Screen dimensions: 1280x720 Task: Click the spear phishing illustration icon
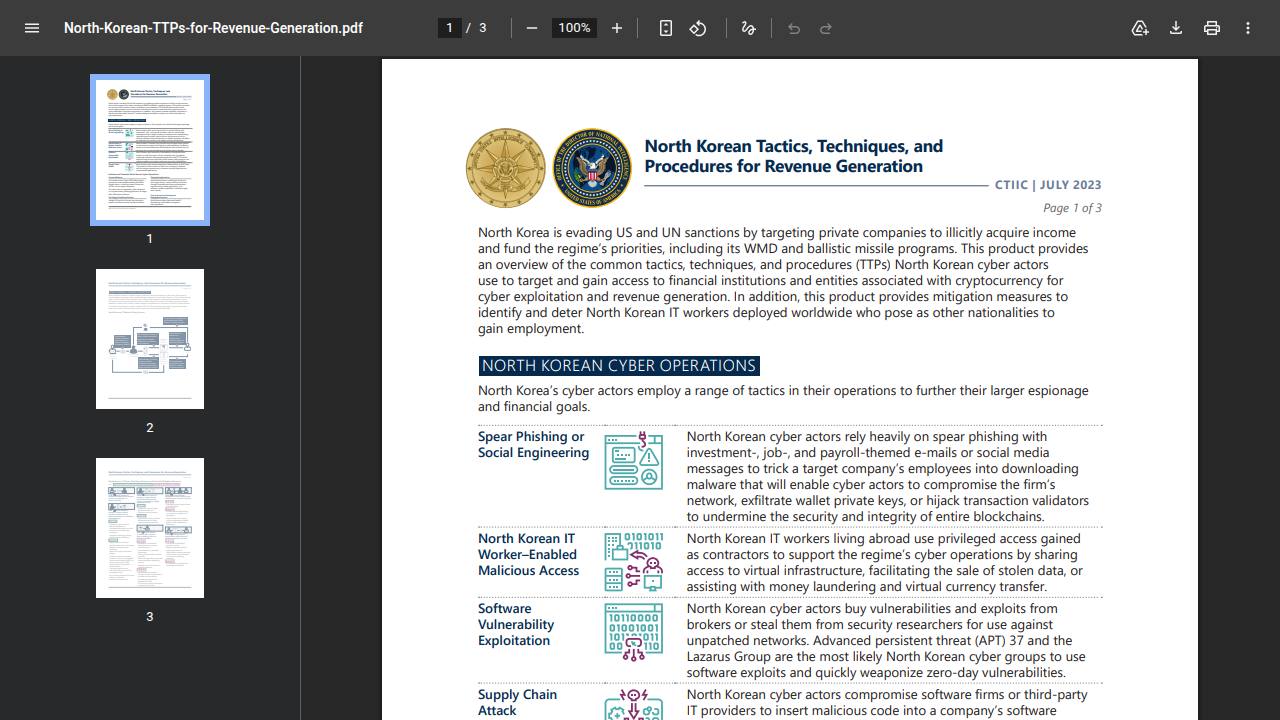coord(633,460)
